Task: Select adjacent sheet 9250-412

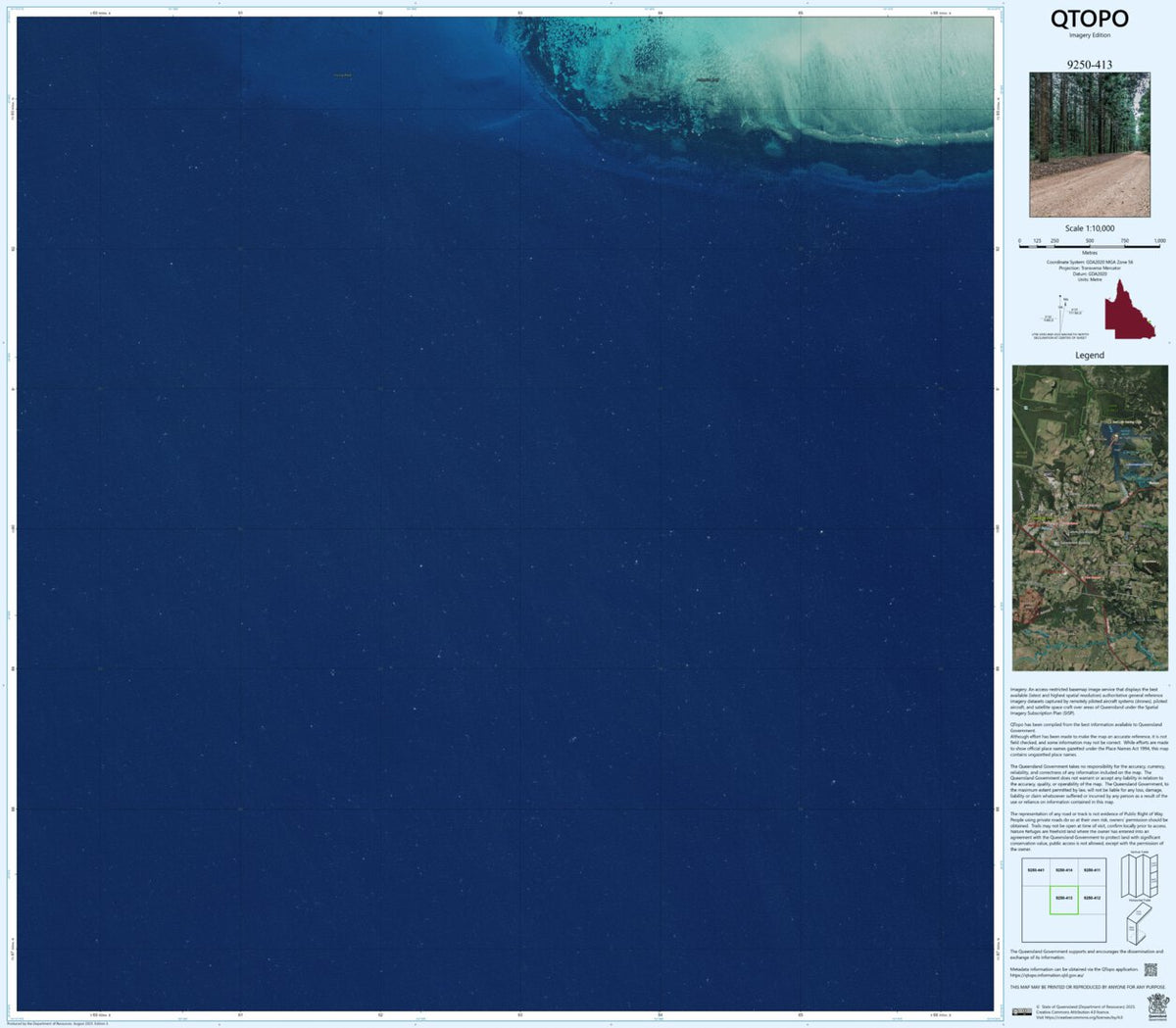Action: 1093,898
